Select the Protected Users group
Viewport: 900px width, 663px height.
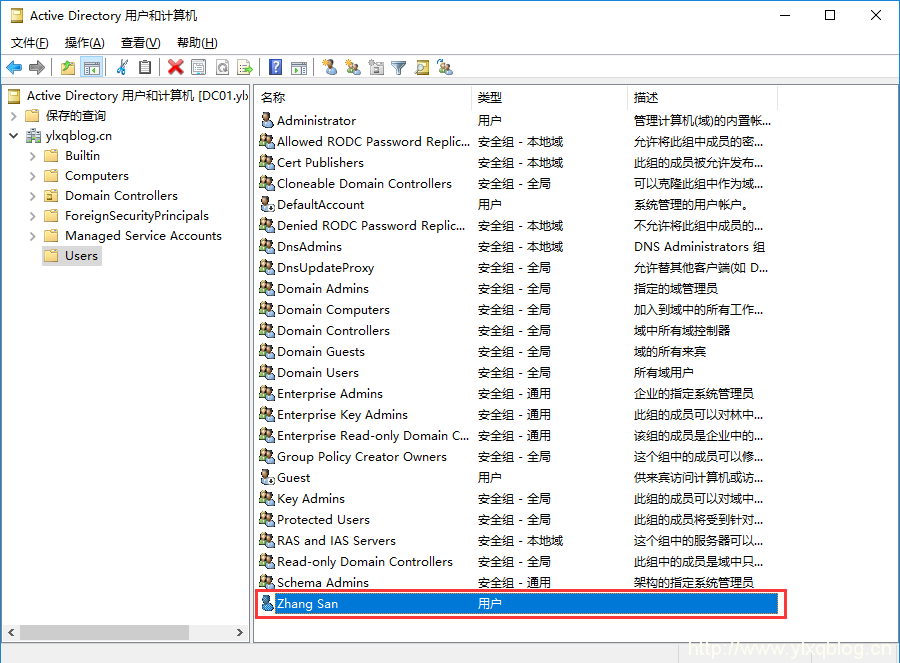(x=323, y=519)
